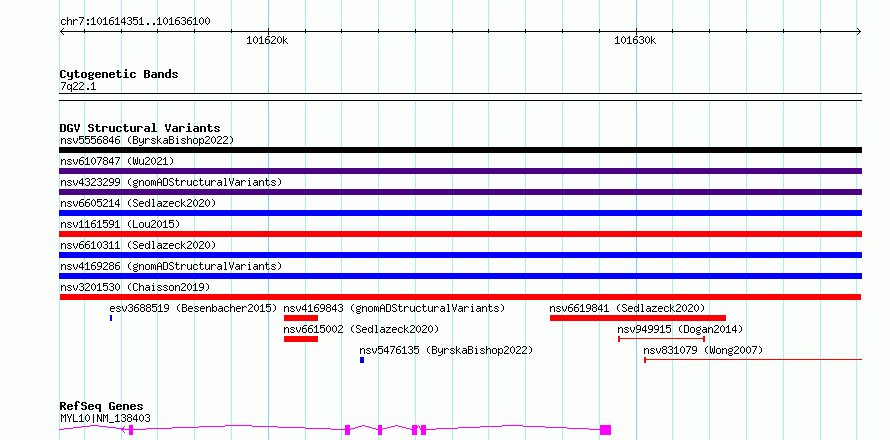Click the blue nsv6610311 variant bar
Image resolution: width=890 pixels, height=440 pixels.
pos(460,255)
